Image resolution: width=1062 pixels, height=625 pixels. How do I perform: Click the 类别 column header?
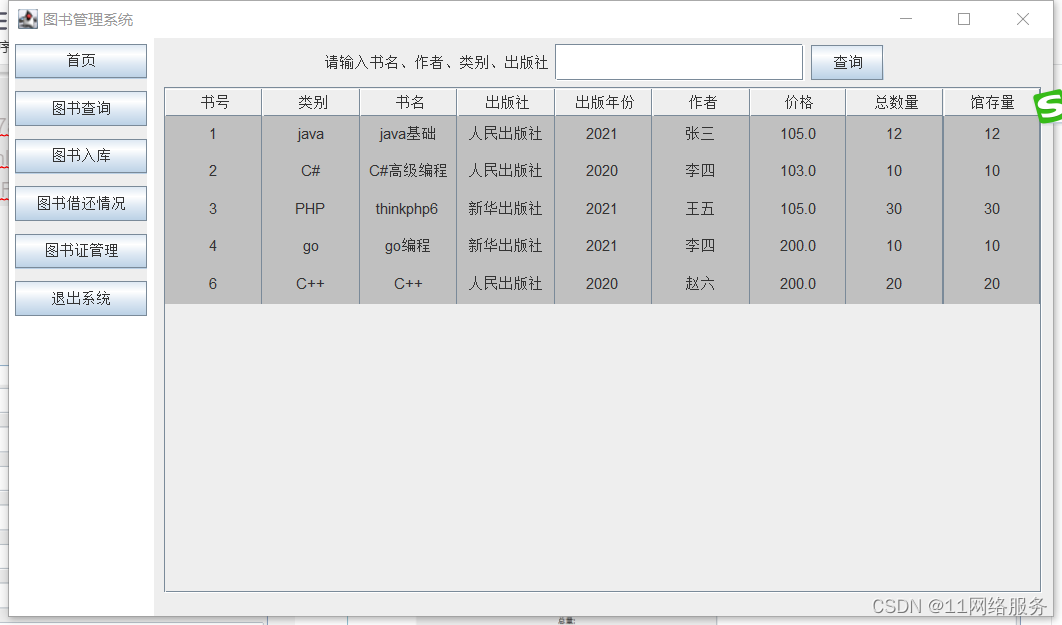point(311,102)
